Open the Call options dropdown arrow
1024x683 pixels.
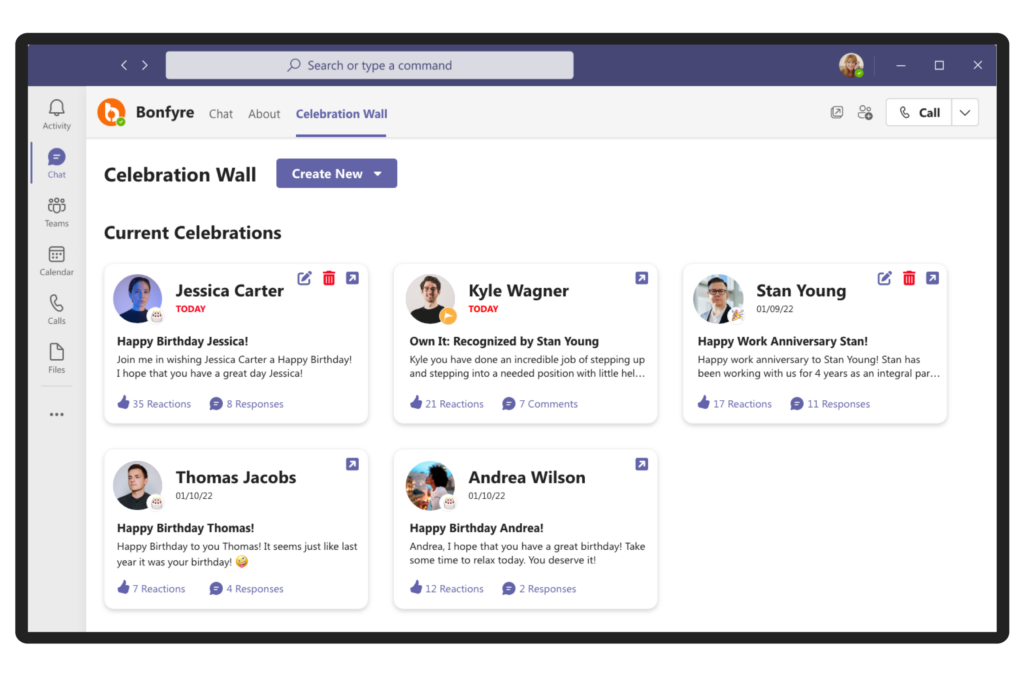[965, 113]
